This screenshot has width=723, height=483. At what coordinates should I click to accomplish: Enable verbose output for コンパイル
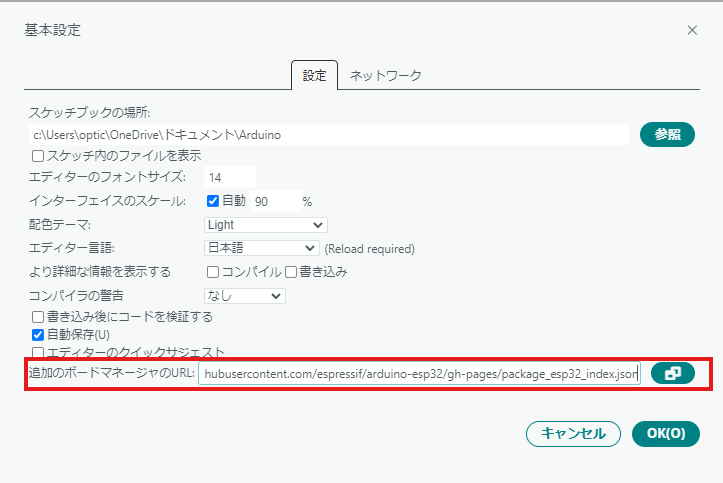pos(213,272)
